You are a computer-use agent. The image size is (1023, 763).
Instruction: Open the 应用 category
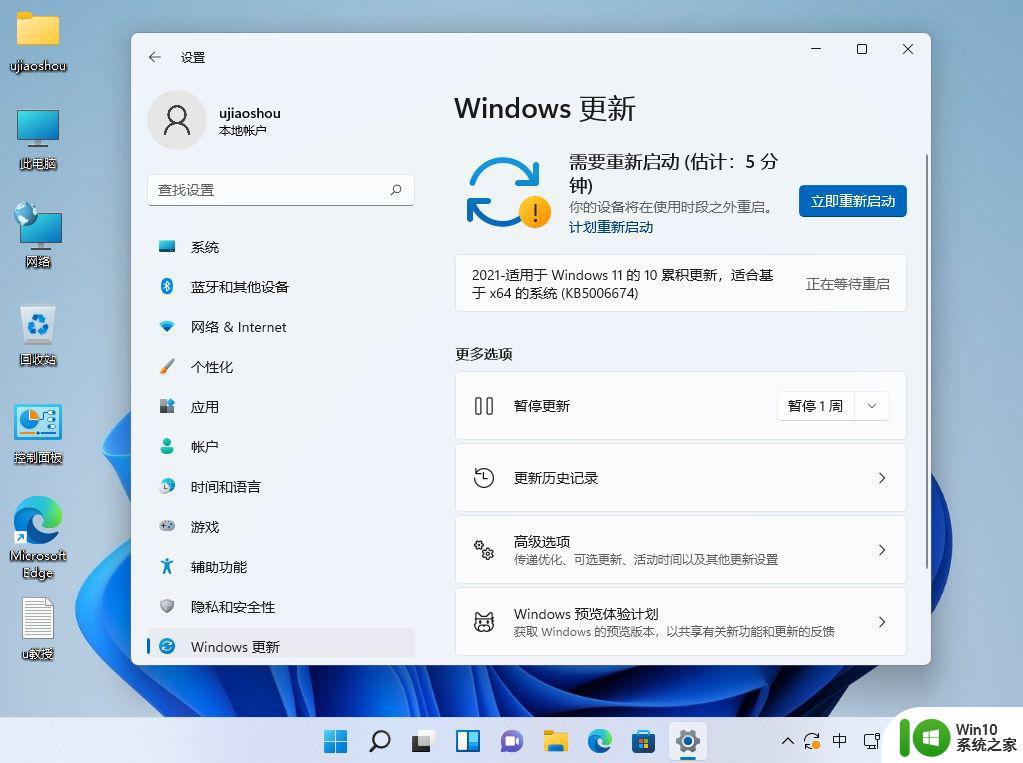[281, 406]
